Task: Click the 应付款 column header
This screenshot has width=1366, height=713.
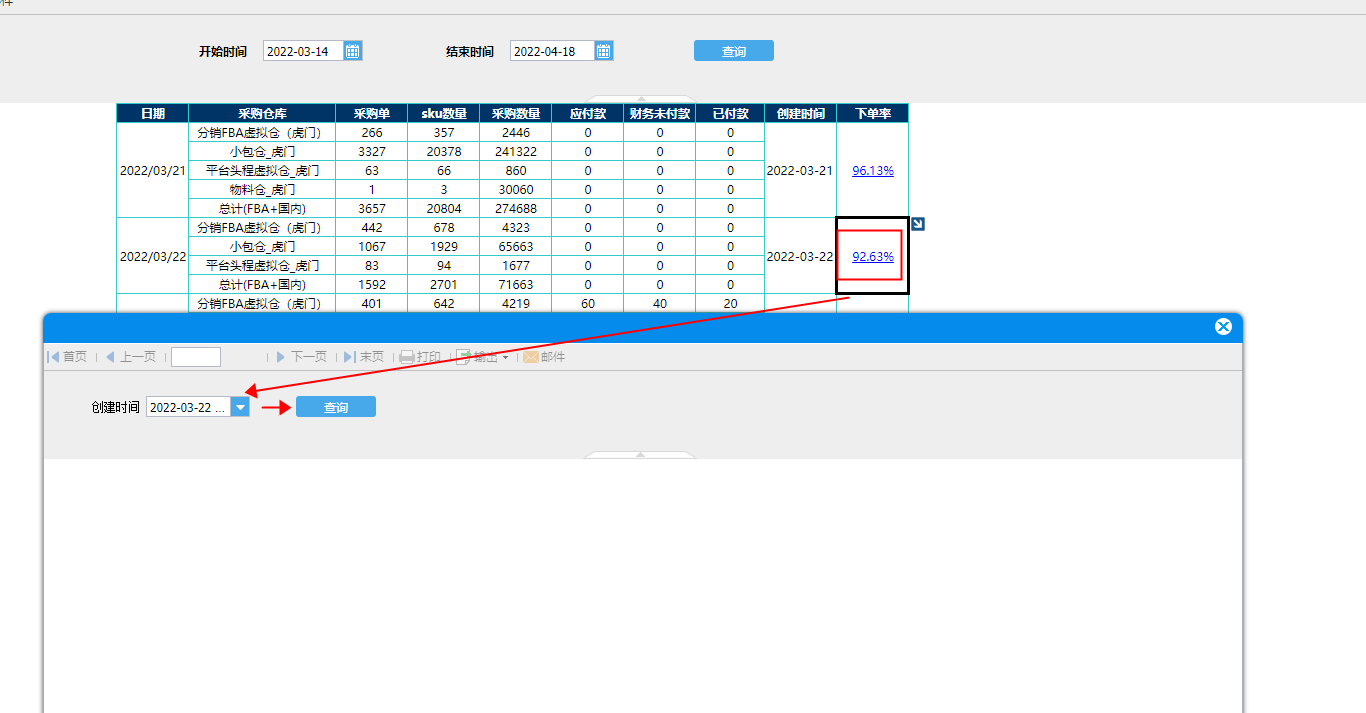Action: tap(588, 114)
